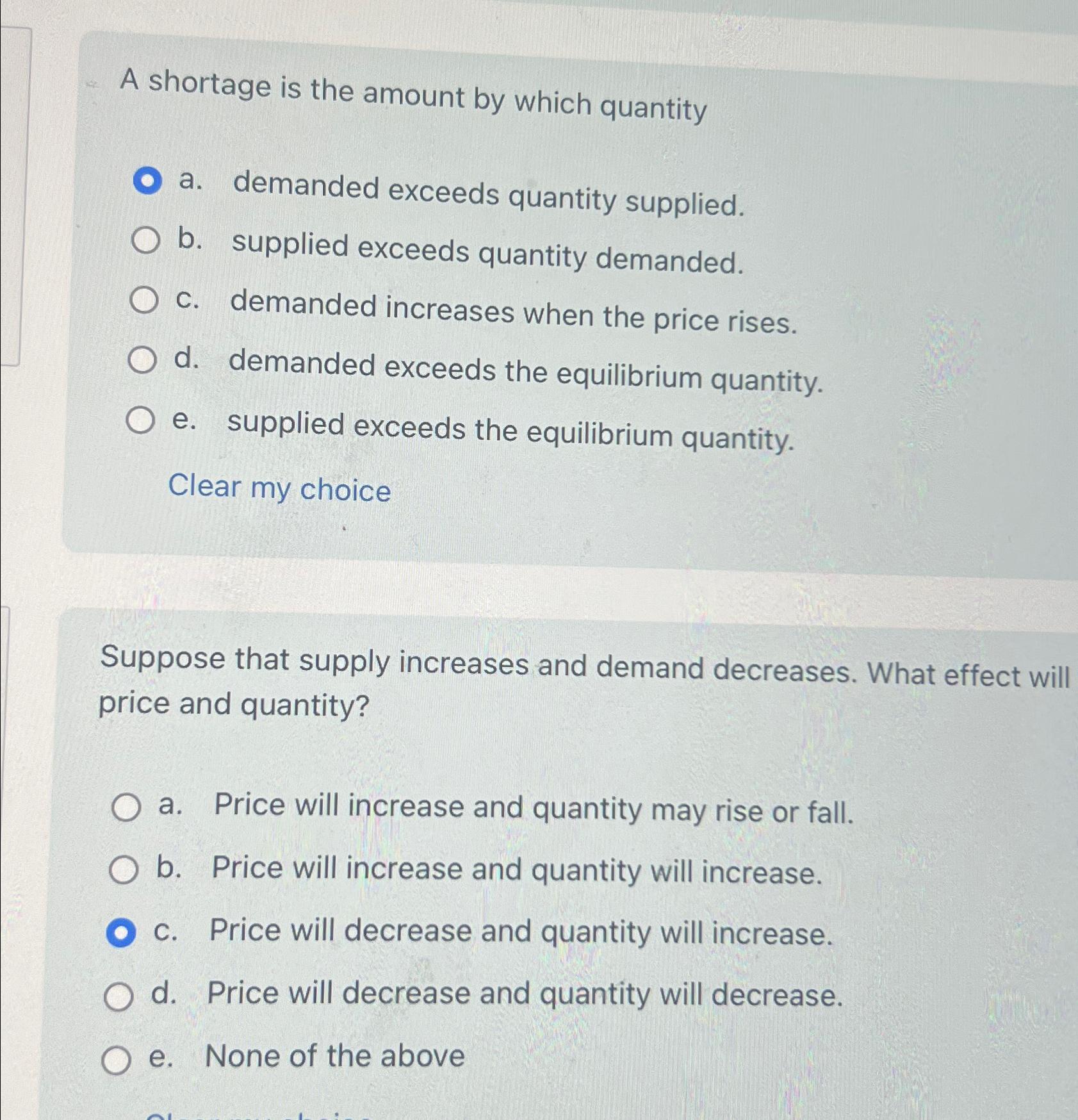The height and width of the screenshot is (1120, 1078).
Task: Select None of the above option
Action: [117, 1060]
